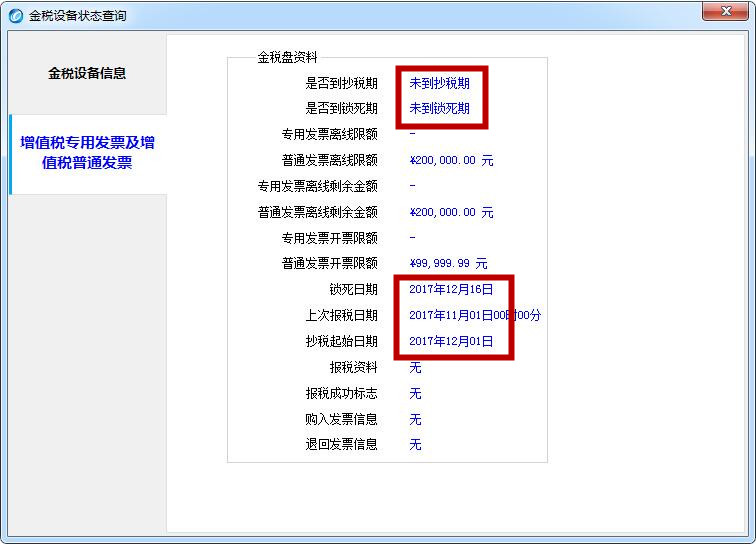Click the date 2017年12月16日

coord(451,289)
